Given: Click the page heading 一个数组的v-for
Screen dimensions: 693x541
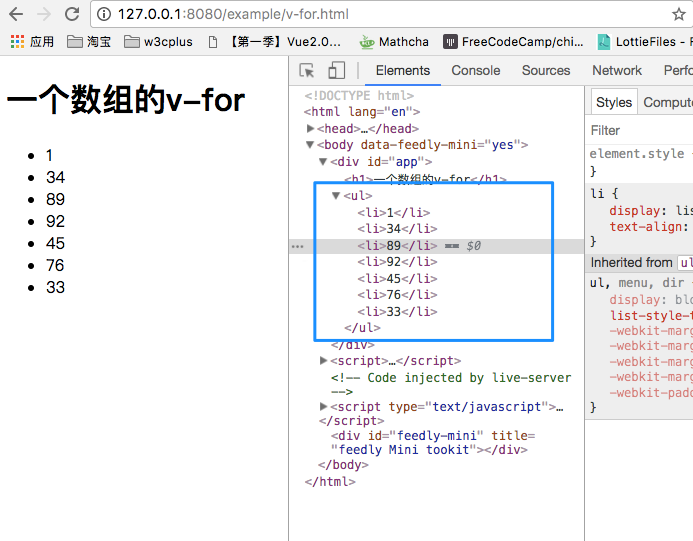Looking at the screenshot, I should click(126, 100).
